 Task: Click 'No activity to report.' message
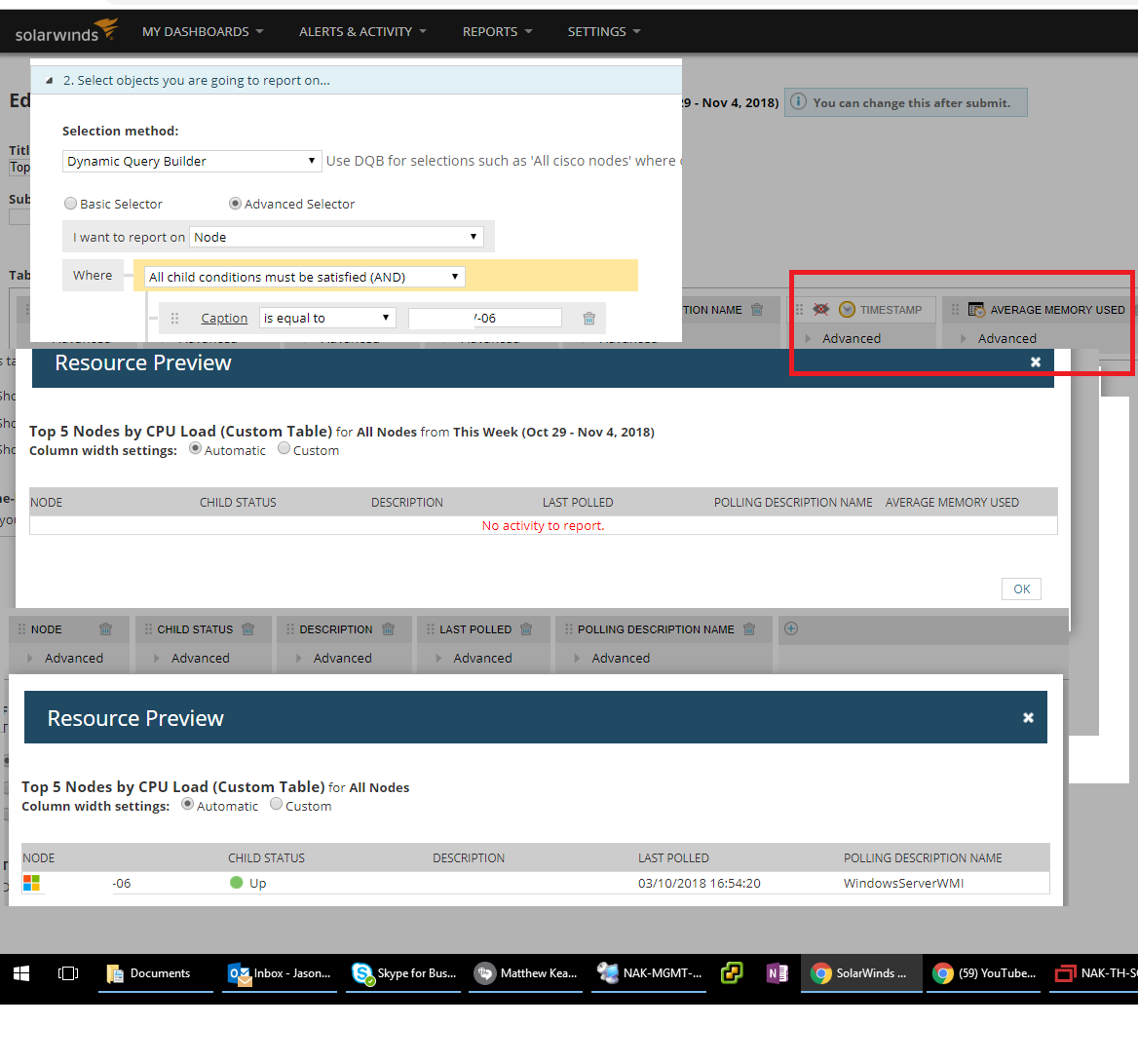543,525
